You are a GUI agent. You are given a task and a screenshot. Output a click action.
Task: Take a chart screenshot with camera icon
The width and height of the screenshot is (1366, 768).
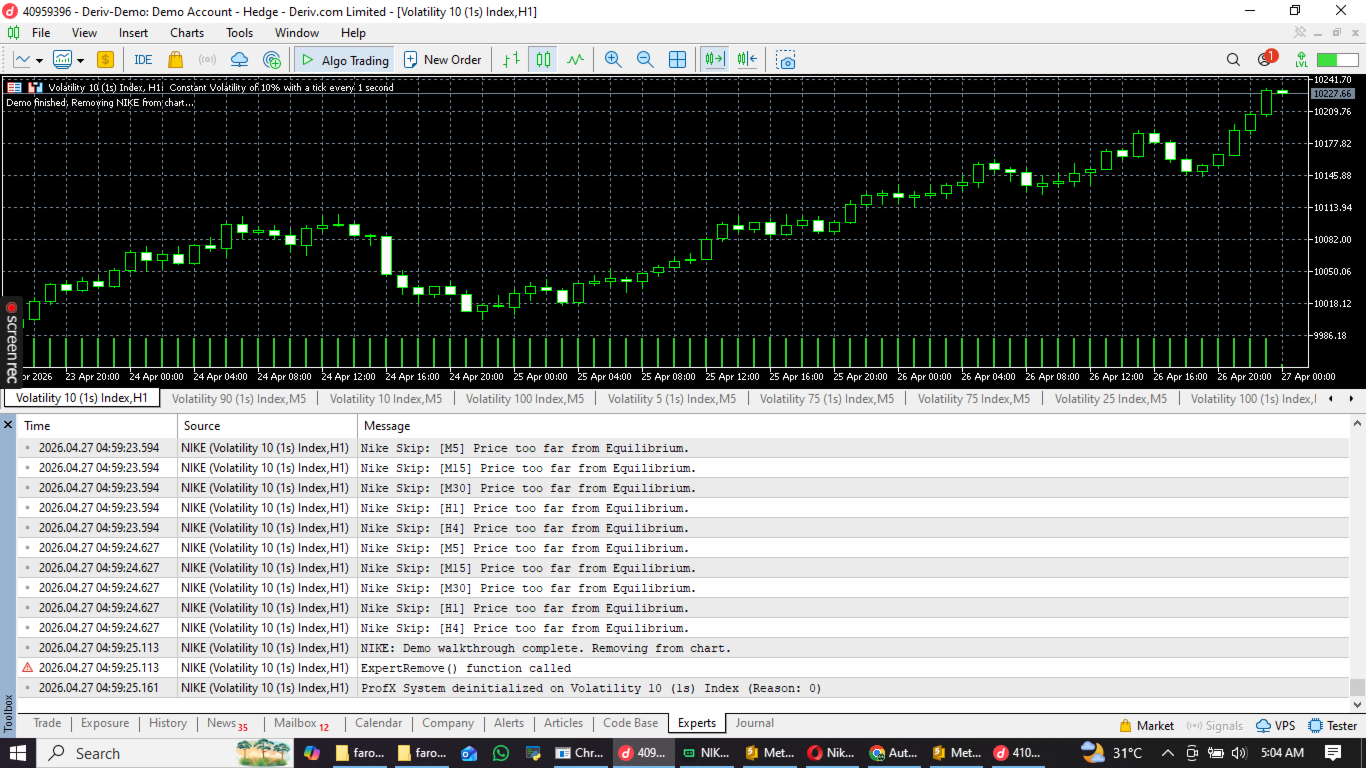point(786,60)
